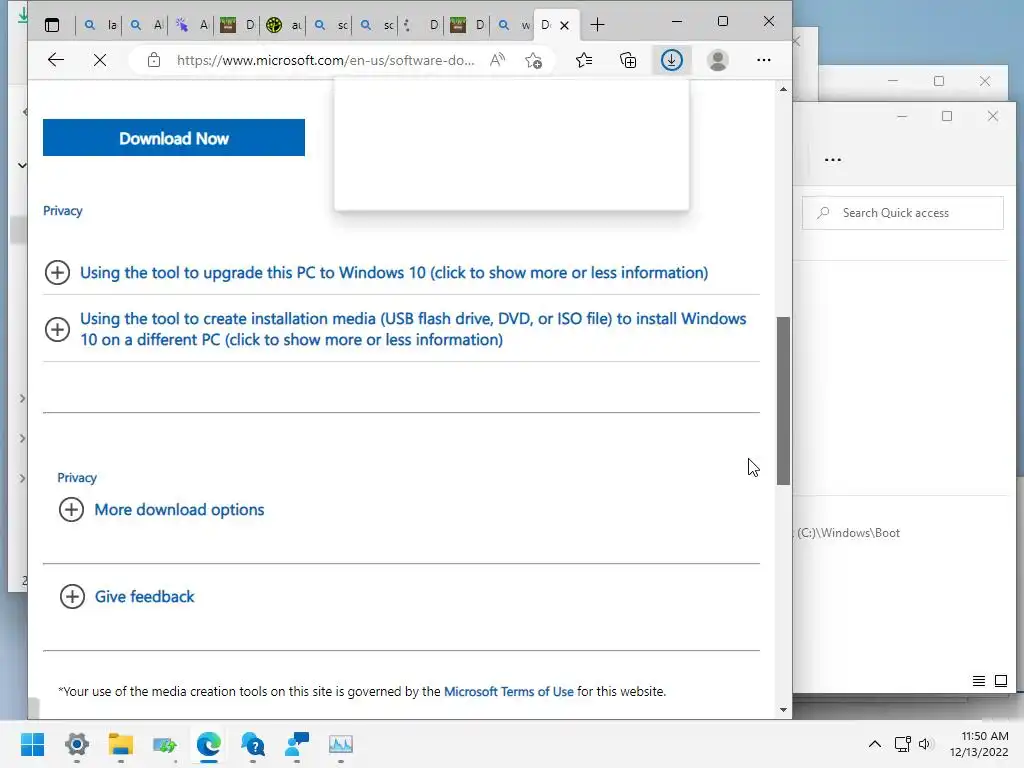Open Privacy link above More download options
The width and height of the screenshot is (1024, 768).
(77, 478)
